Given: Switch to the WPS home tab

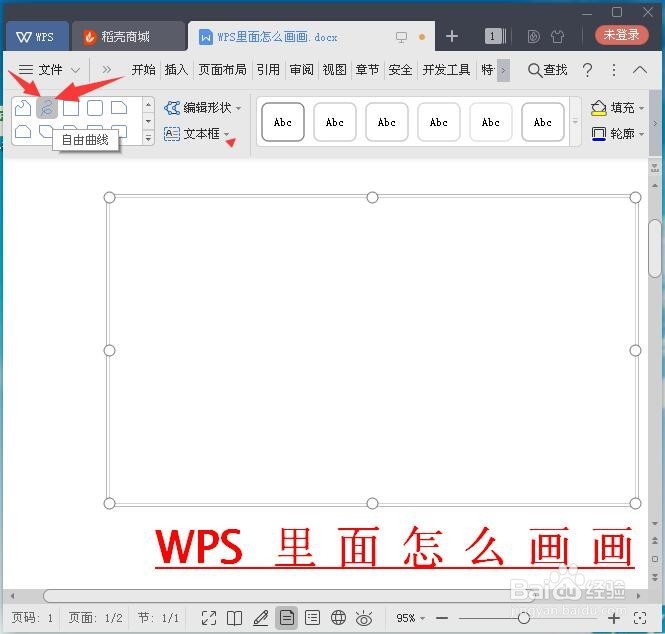Looking at the screenshot, I should click(x=36, y=37).
